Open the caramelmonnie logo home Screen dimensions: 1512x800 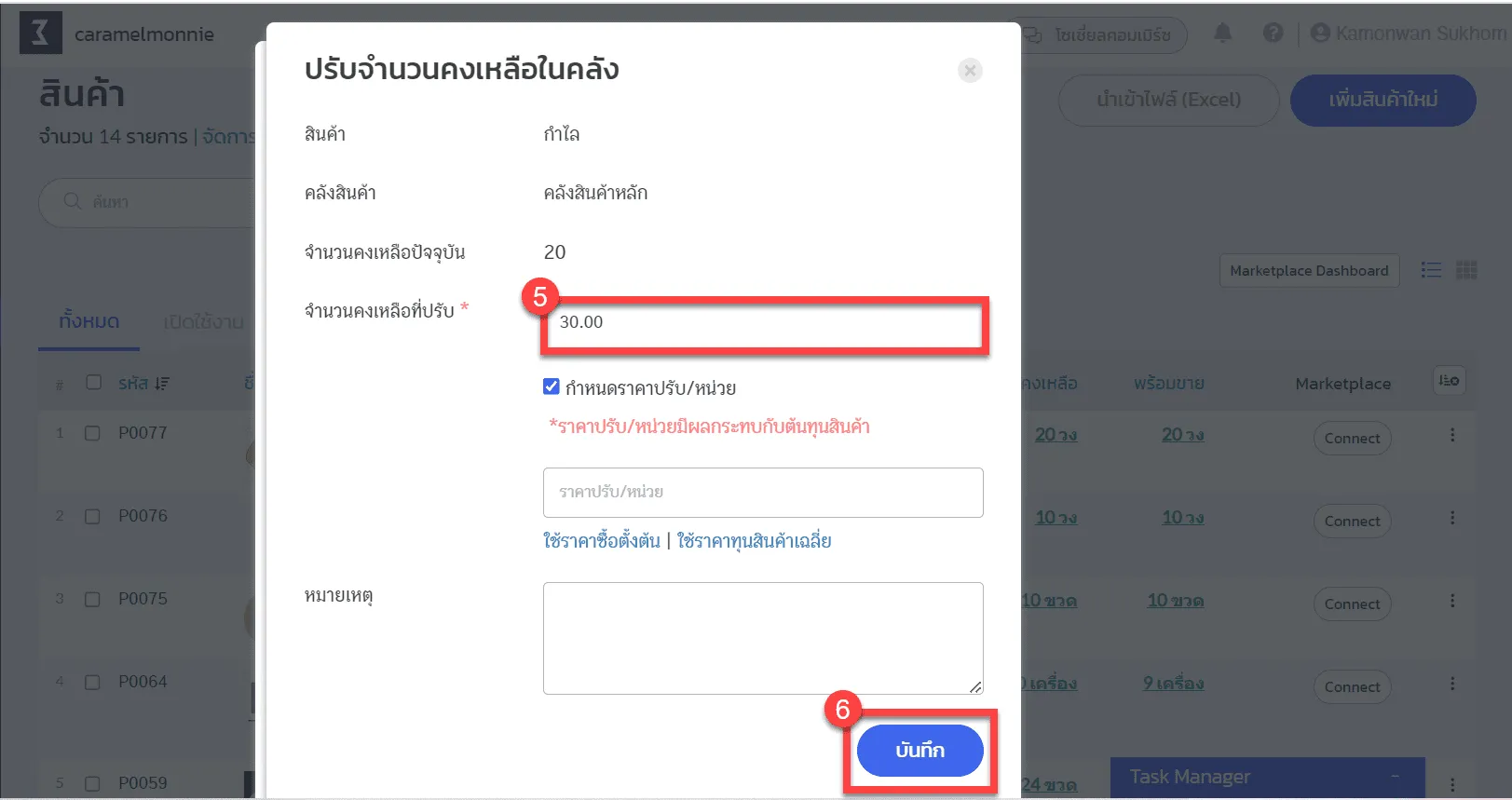coord(41,34)
